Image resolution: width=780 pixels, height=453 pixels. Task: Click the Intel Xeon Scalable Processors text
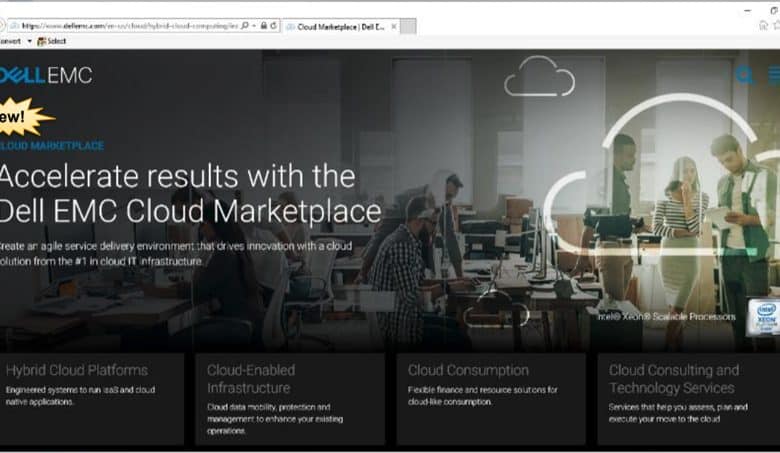(x=667, y=317)
